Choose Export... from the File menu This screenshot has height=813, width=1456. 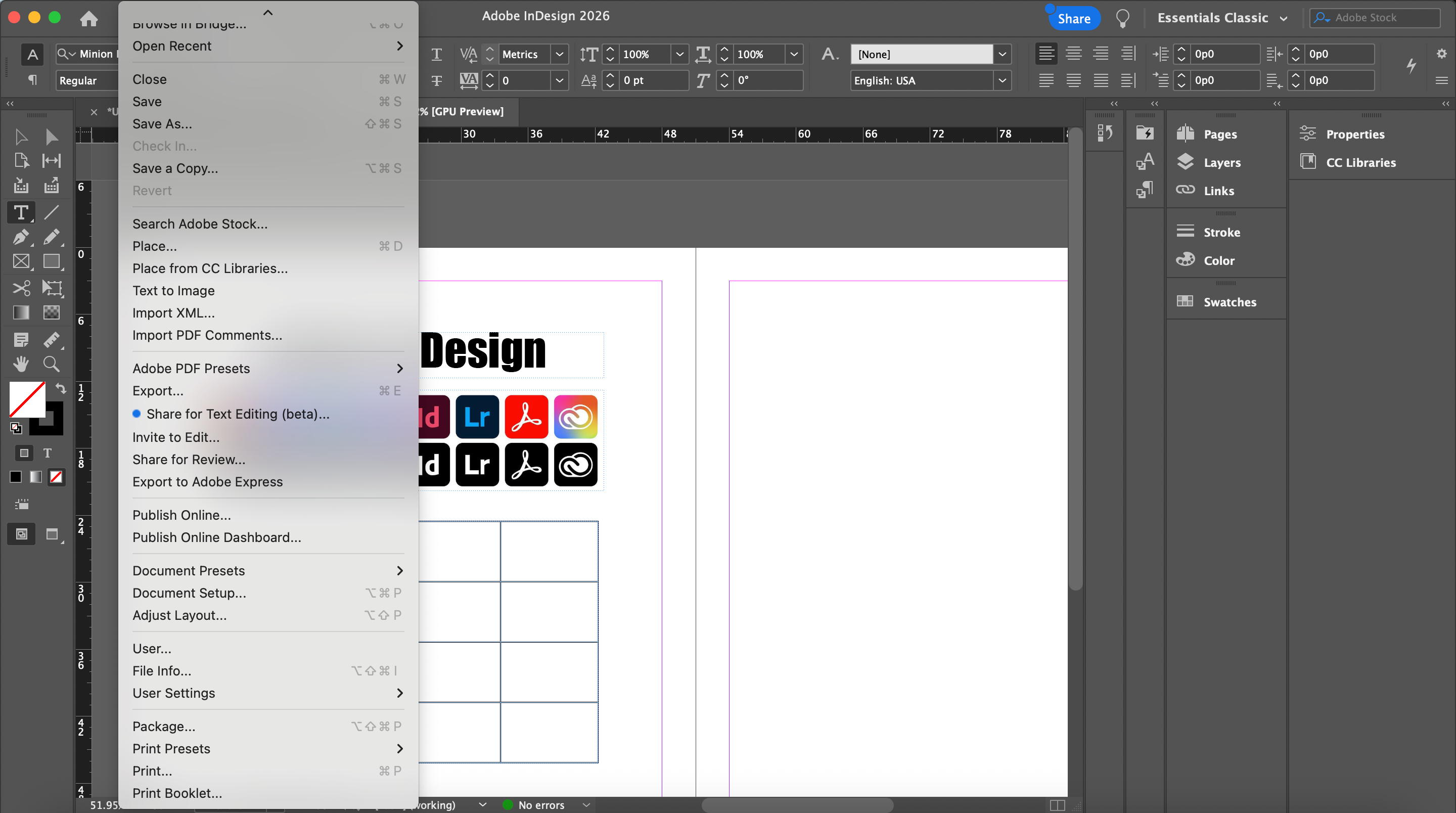click(x=158, y=391)
